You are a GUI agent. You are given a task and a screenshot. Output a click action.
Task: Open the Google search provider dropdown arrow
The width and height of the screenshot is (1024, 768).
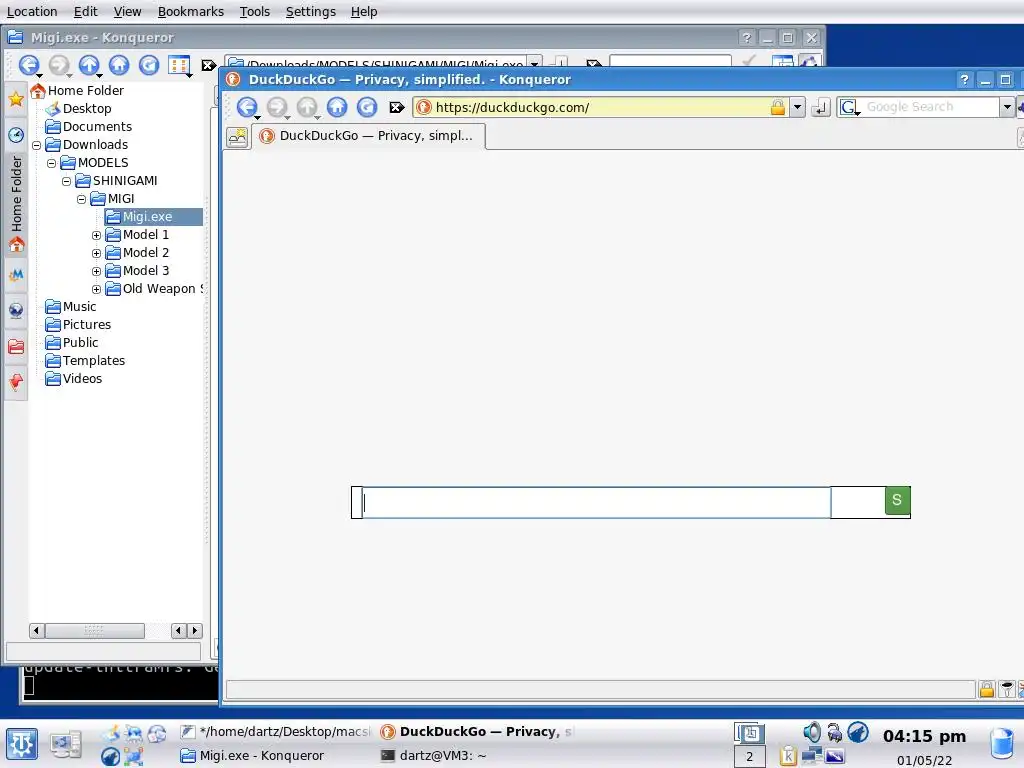click(1007, 107)
